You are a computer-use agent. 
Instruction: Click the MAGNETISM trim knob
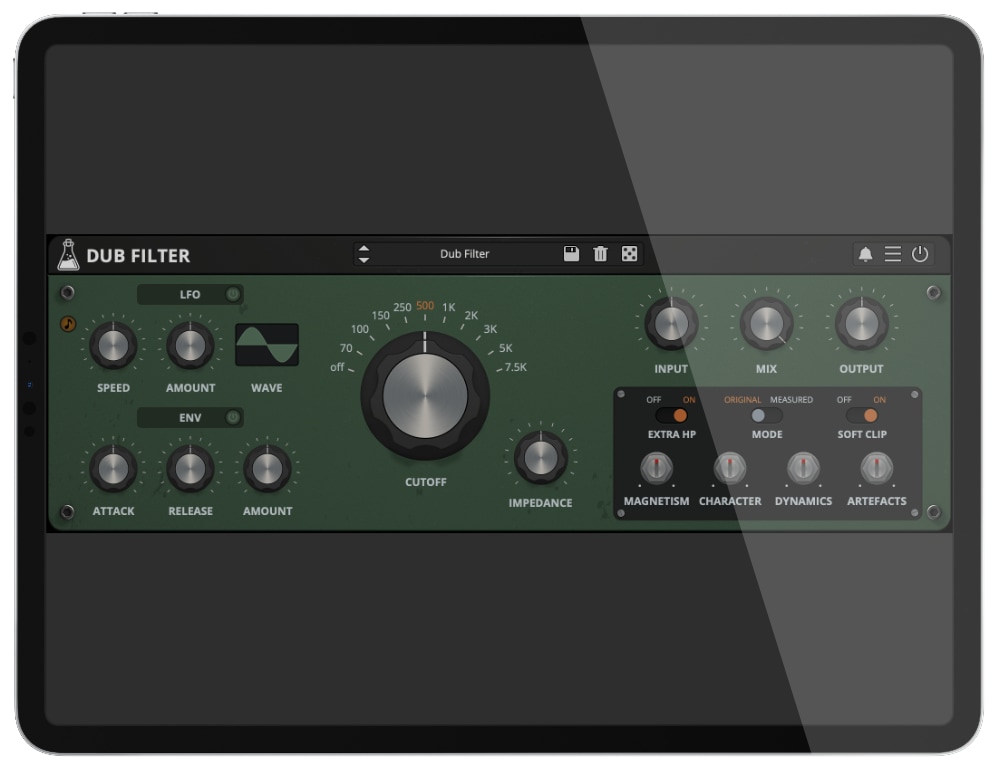pos(656,468)
